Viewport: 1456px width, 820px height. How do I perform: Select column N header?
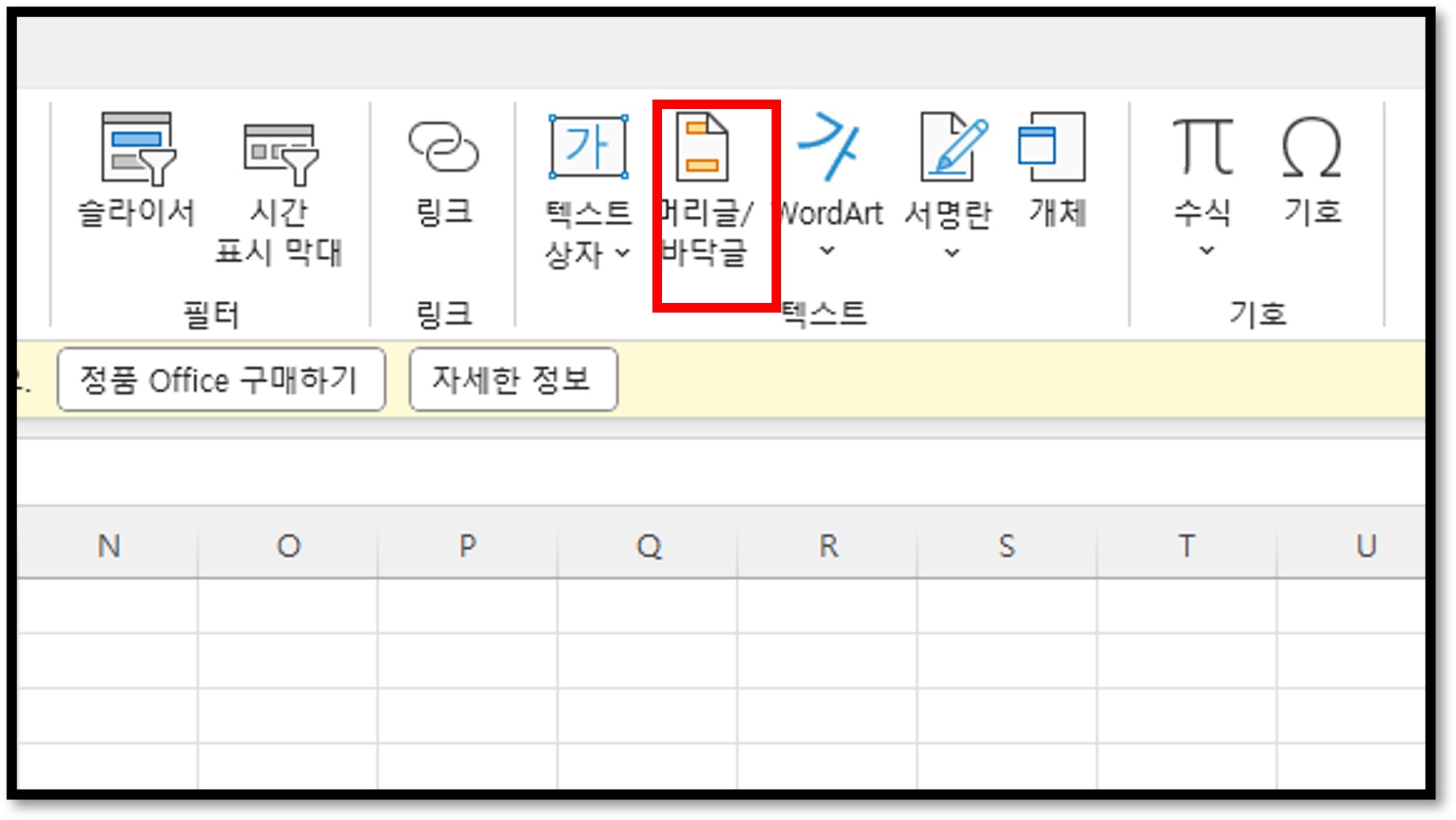point(108,545)
